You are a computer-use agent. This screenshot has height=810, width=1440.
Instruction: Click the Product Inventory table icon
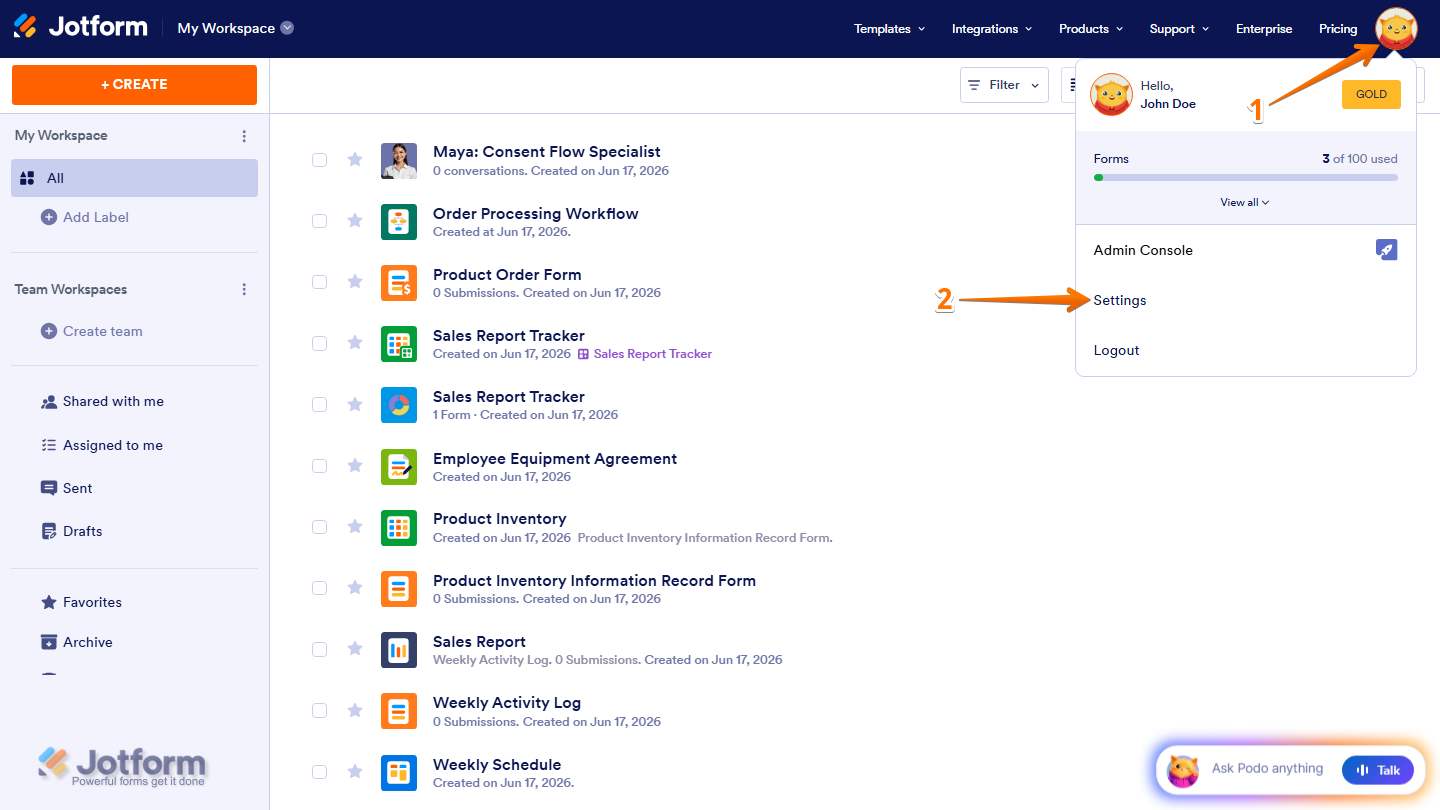coord(399,527)
